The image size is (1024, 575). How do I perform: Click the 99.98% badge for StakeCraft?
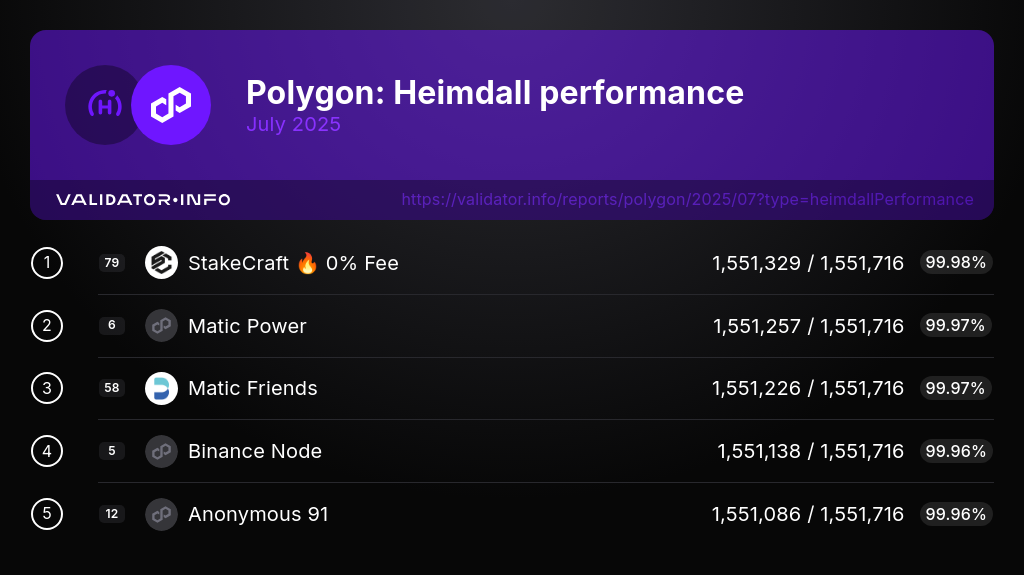[x=956, y=263]
